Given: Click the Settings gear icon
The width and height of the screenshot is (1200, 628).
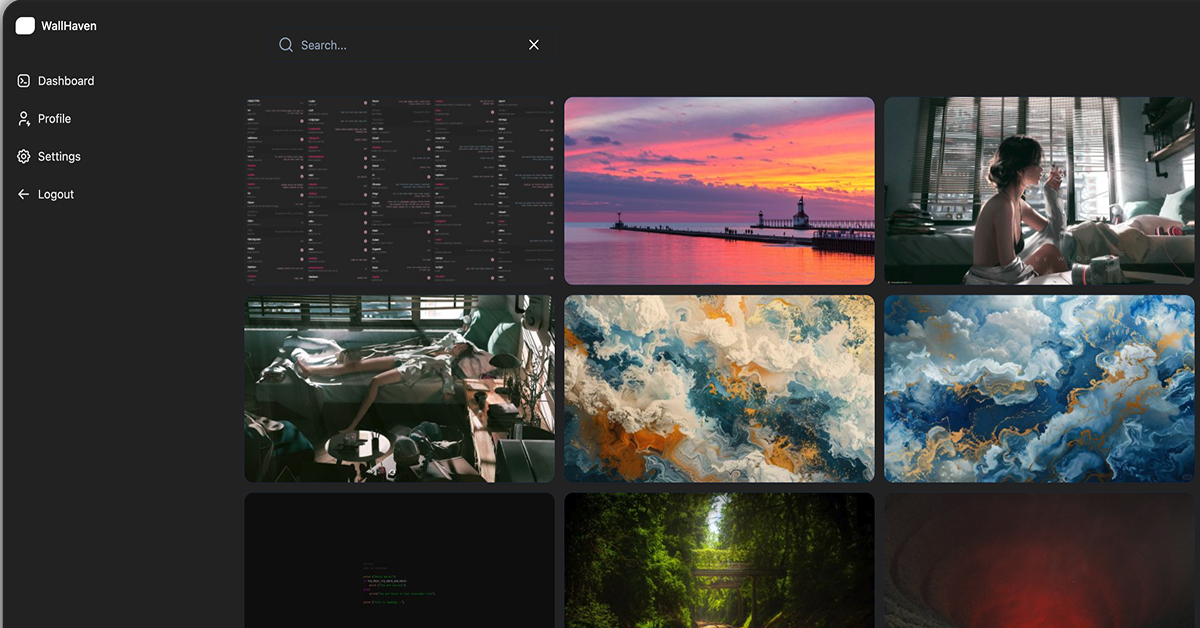Looking at the screenshot, I should (x=24, y=157).
